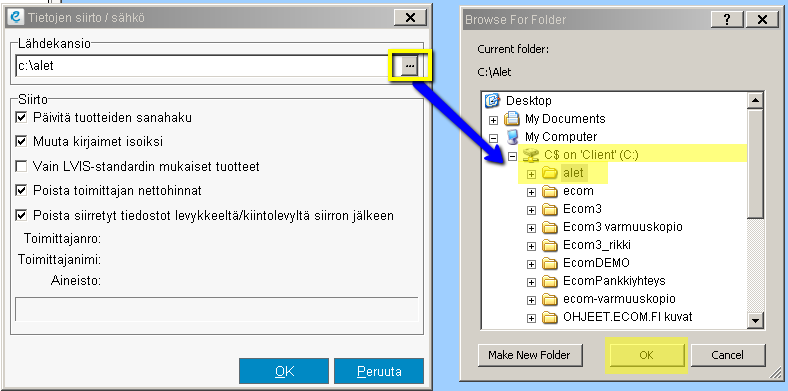Expand the ecom folder node
The image size is (788, 391).
click(x=531, y=192)
